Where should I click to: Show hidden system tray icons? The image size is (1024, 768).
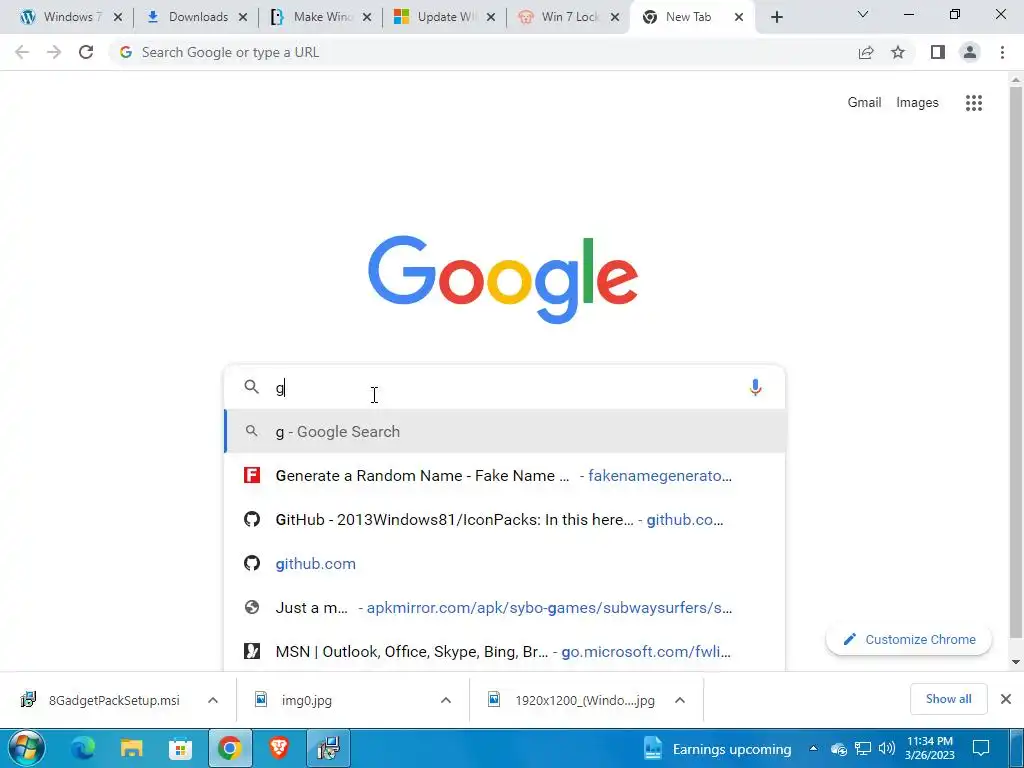coord(813,748)
